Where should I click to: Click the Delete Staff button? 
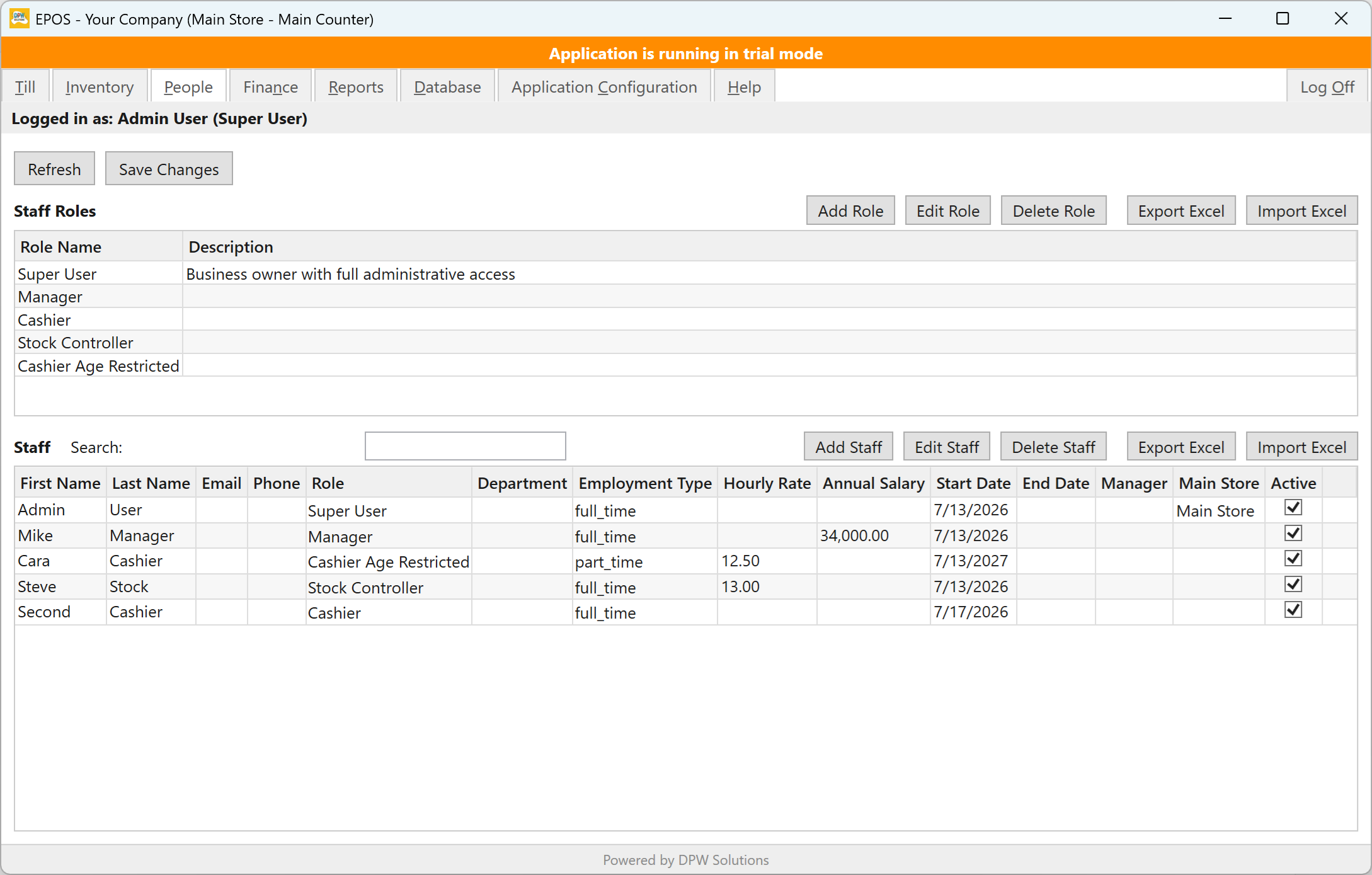tap(1053, 447)
